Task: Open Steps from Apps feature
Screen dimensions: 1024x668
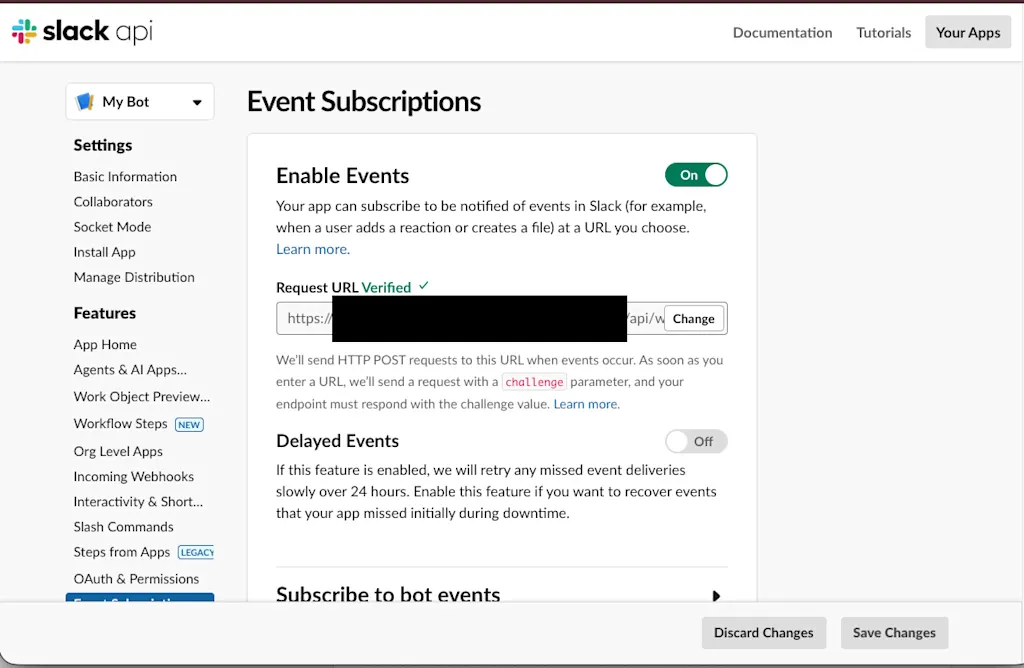Action: tap(121, 552)
